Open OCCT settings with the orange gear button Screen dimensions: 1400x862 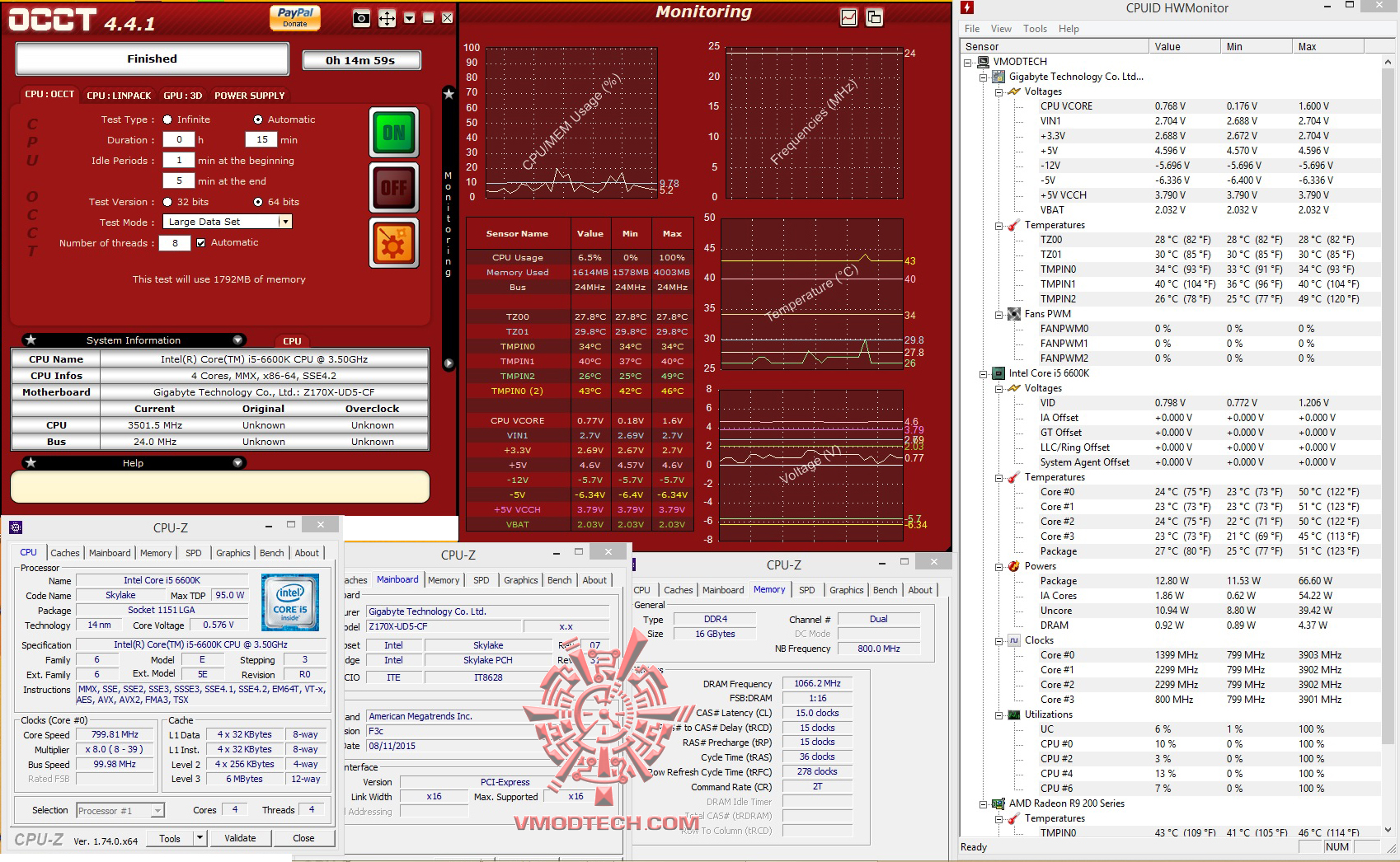pyautogui.click(x=393, y=243)
